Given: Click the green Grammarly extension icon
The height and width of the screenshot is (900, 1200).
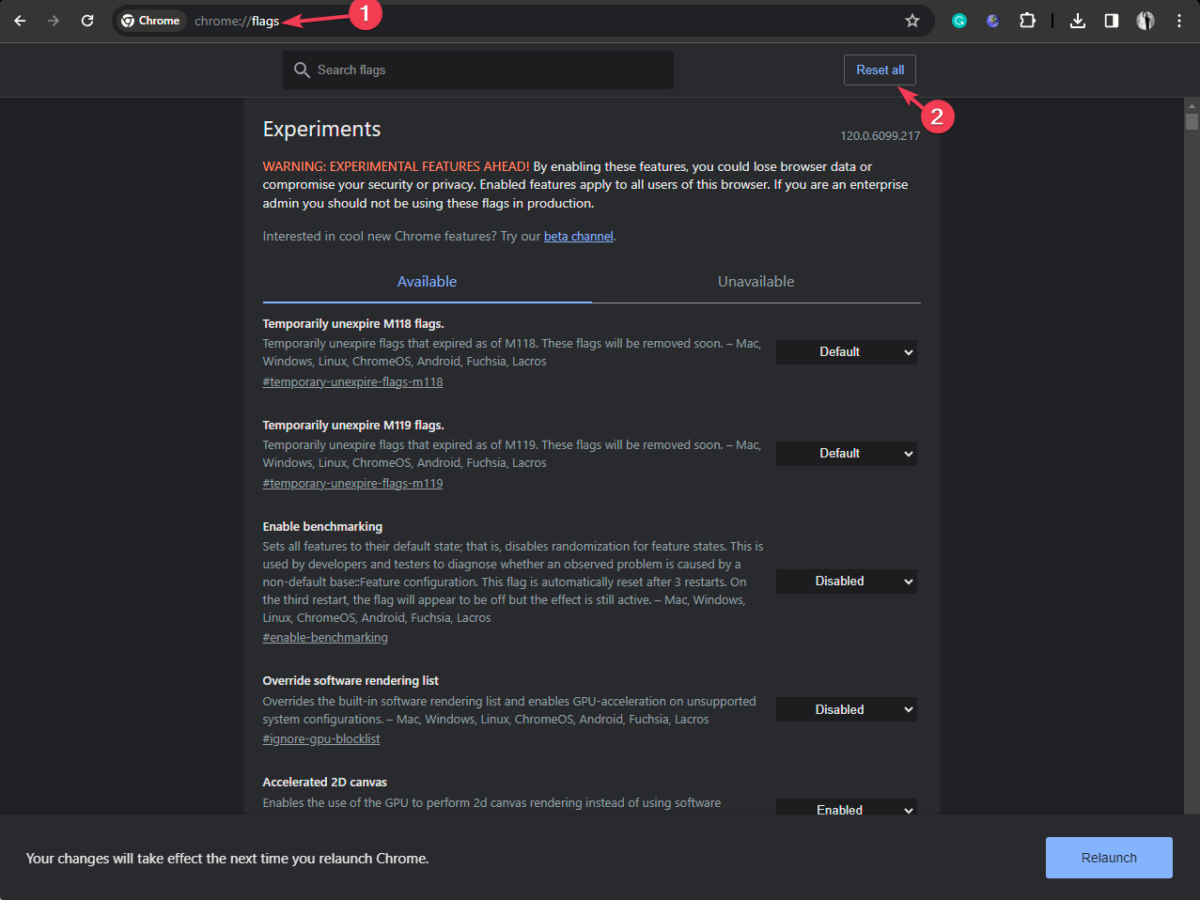Looking at the screenshot, I should (959, 20).
